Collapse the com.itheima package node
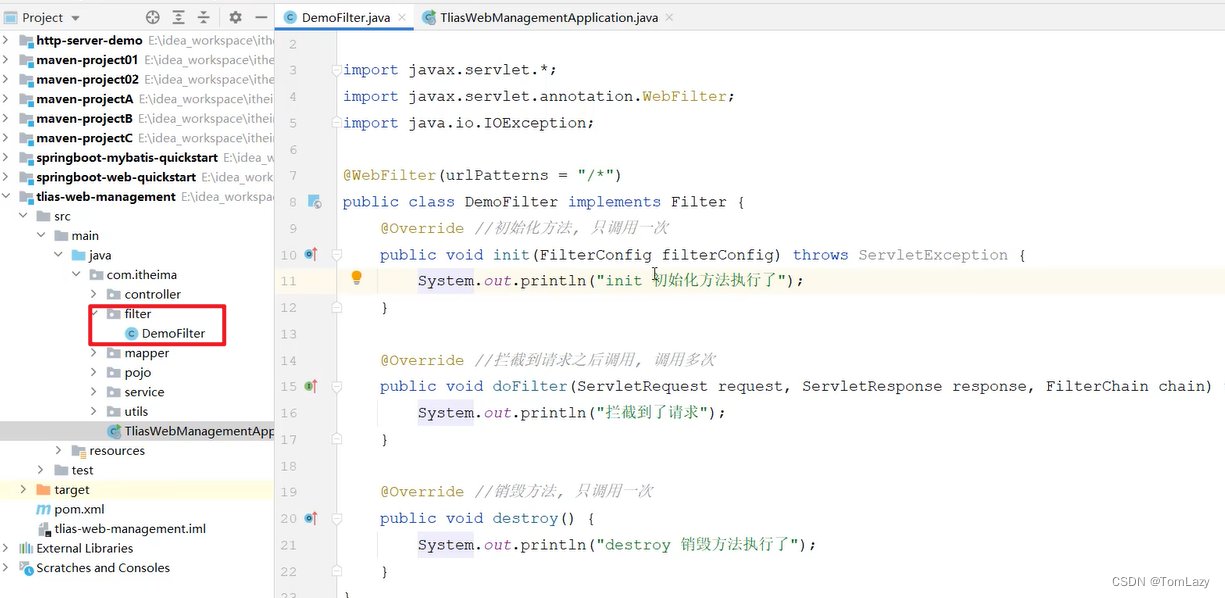 point(78,274)
